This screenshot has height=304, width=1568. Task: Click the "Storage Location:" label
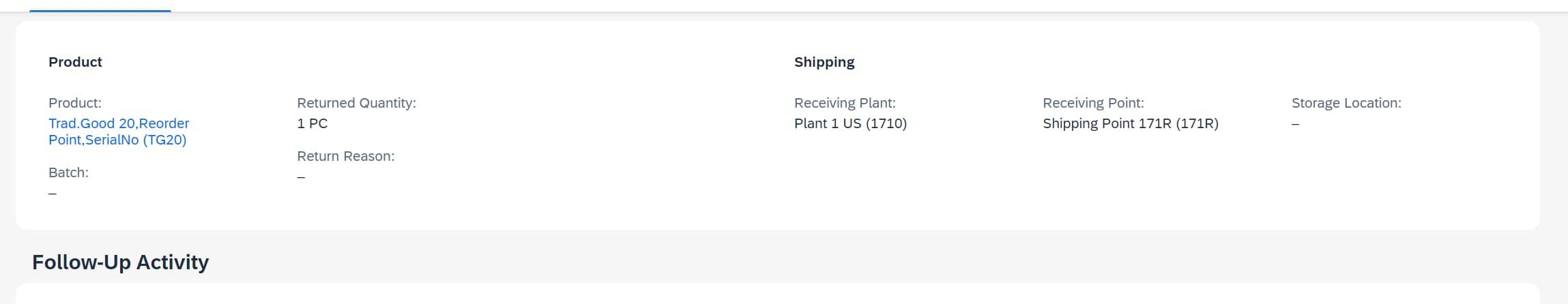tap(1346, 103)
